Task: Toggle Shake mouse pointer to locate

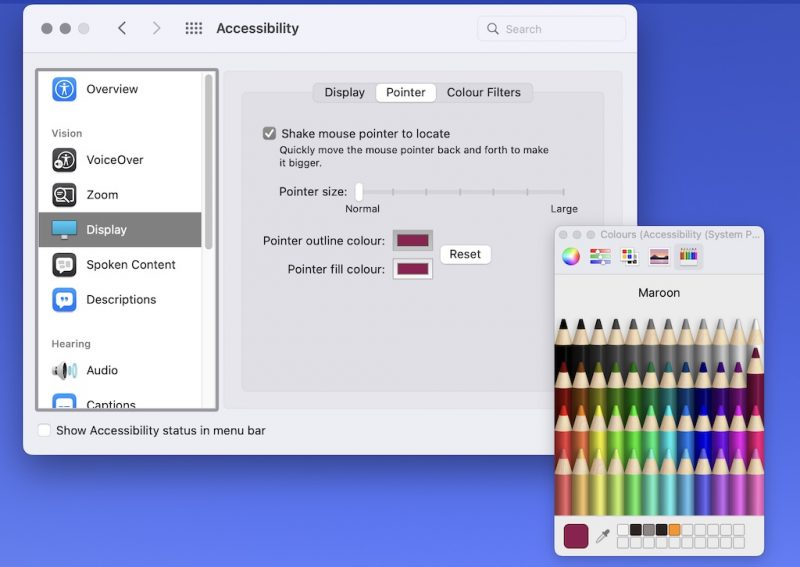Action: click(269, 134)
